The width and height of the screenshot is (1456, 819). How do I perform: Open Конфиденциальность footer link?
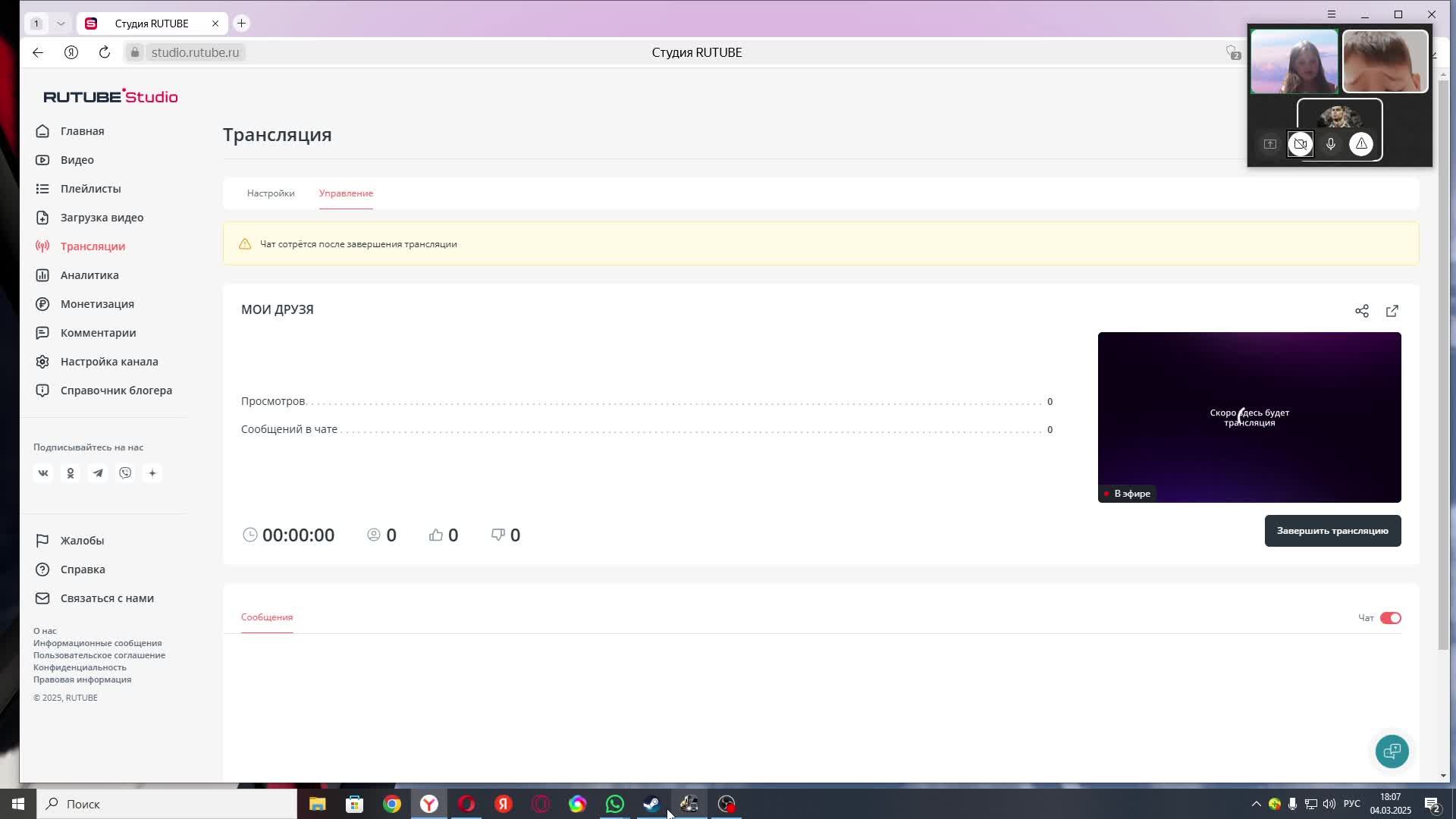pos(80,667)
